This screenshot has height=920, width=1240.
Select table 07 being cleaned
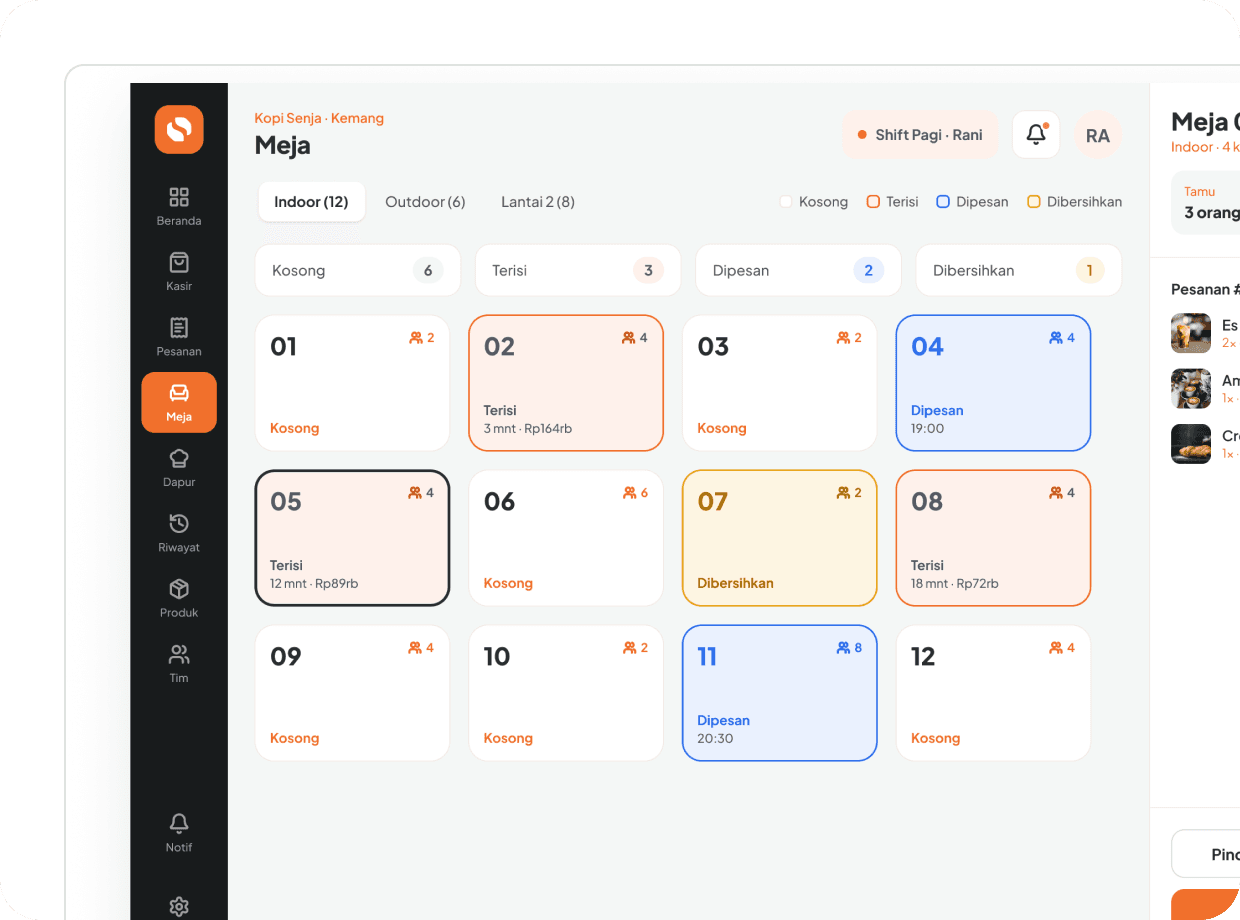point(780,538)
